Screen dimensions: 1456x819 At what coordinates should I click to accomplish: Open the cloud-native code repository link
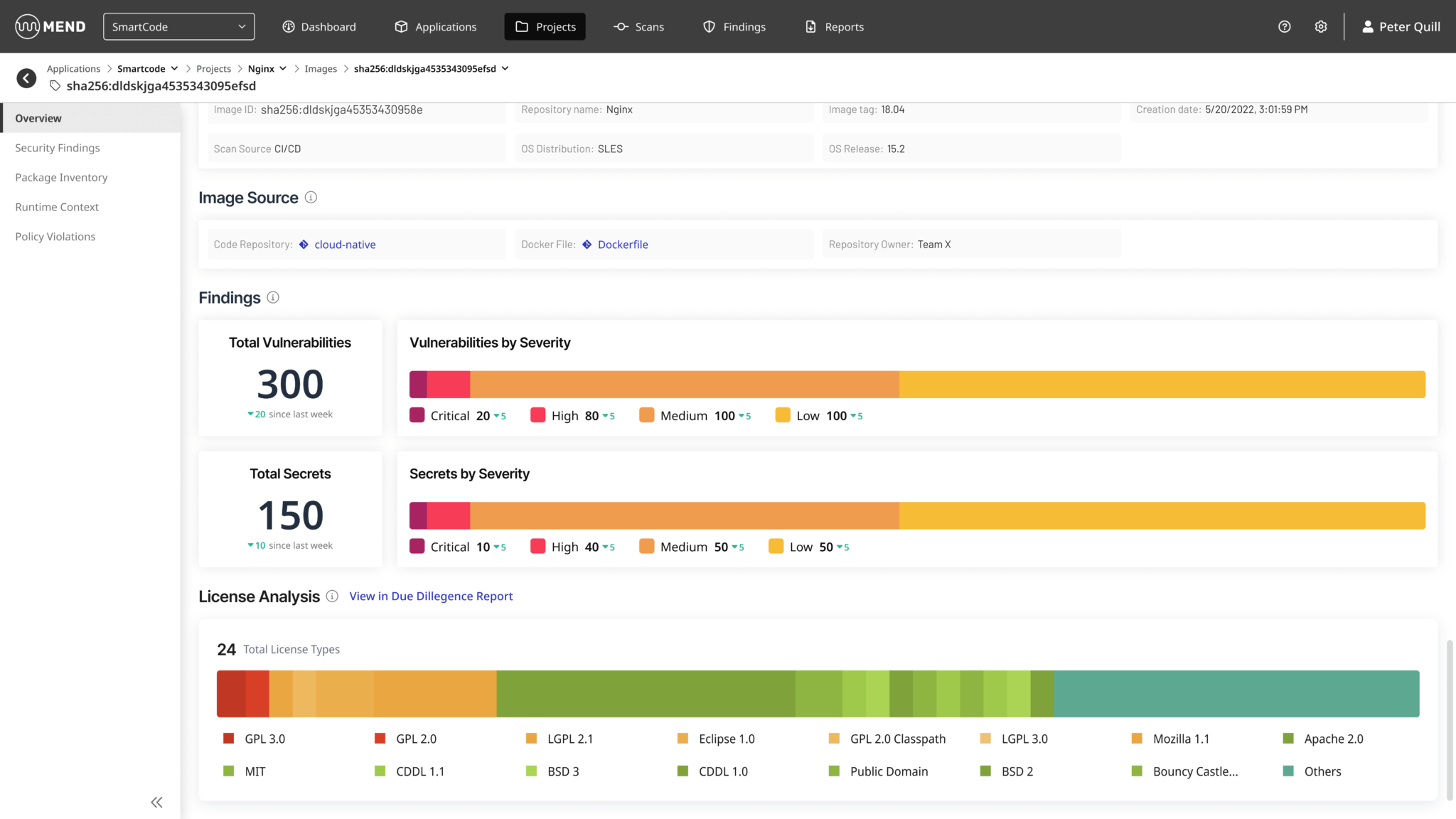[345, 245]
